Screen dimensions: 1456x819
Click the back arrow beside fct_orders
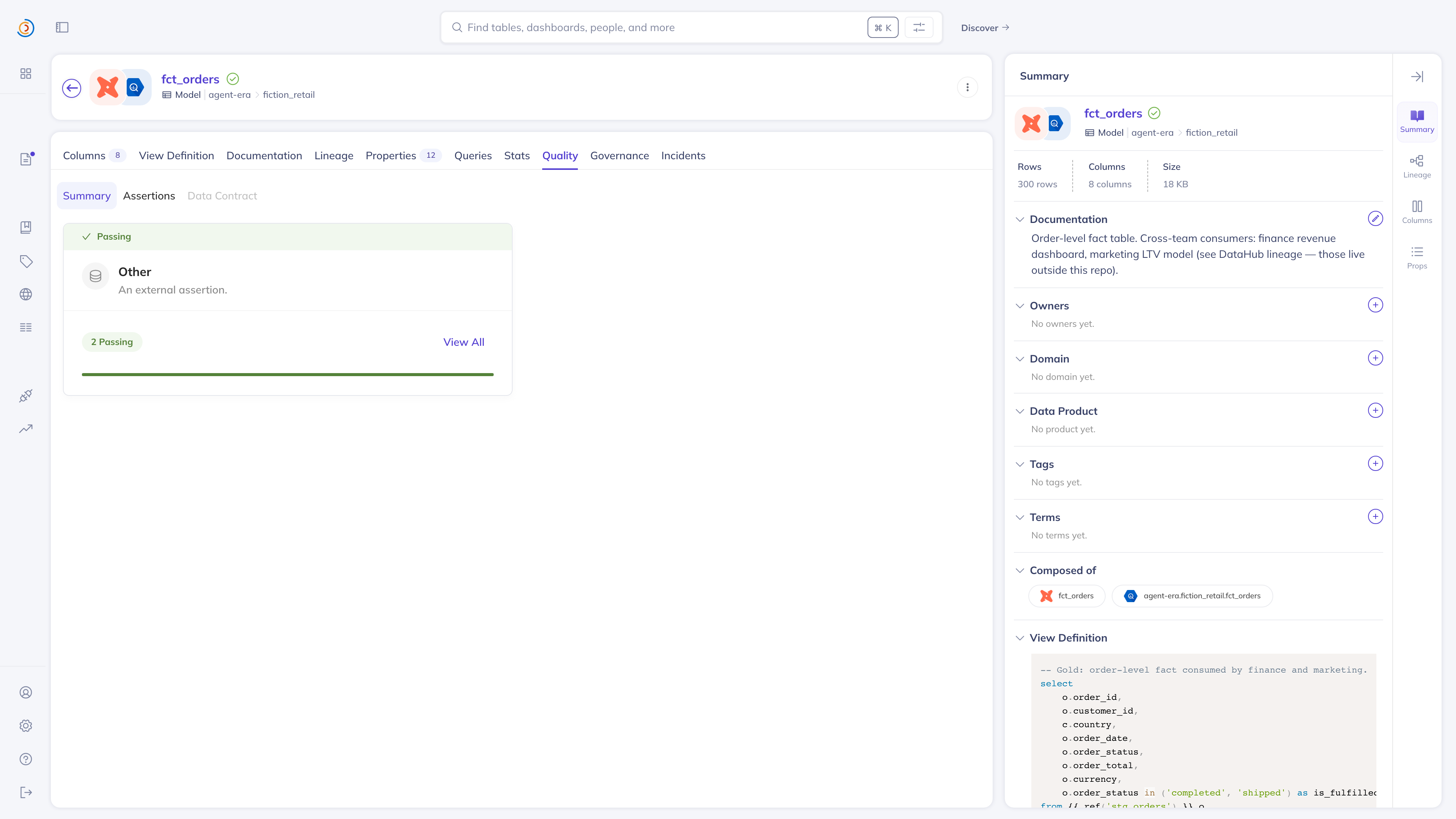coord(72,88)
